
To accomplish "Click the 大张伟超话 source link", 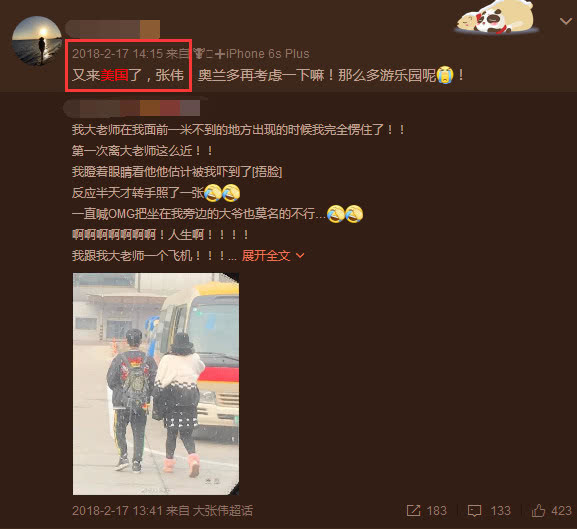I will (x=223, y=511).
